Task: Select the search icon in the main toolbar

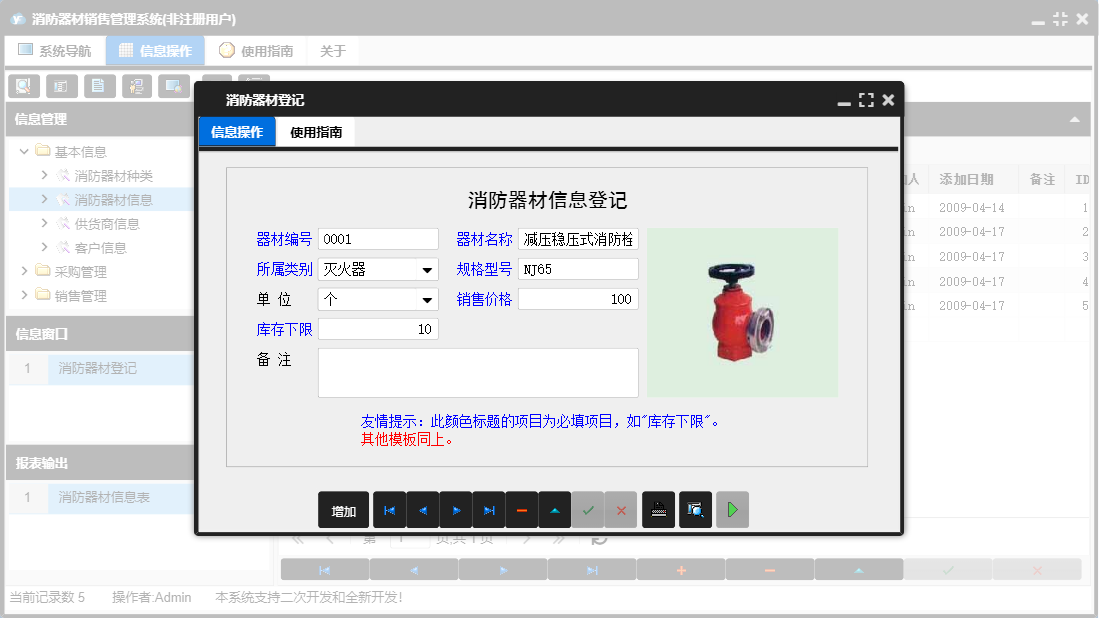Action: [x=23, y=86]
